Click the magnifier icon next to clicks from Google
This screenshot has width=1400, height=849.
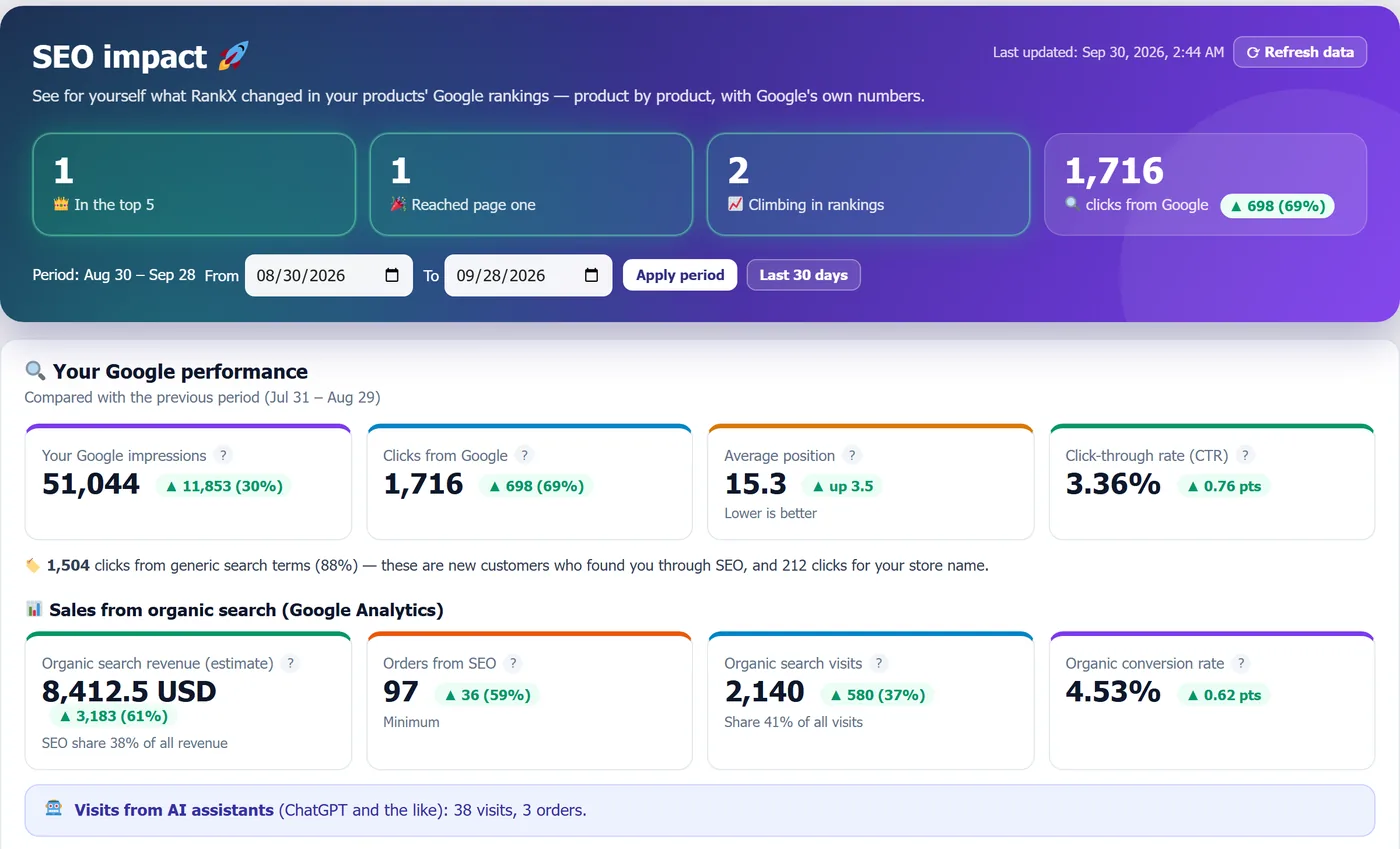(x=1072, y=203)
